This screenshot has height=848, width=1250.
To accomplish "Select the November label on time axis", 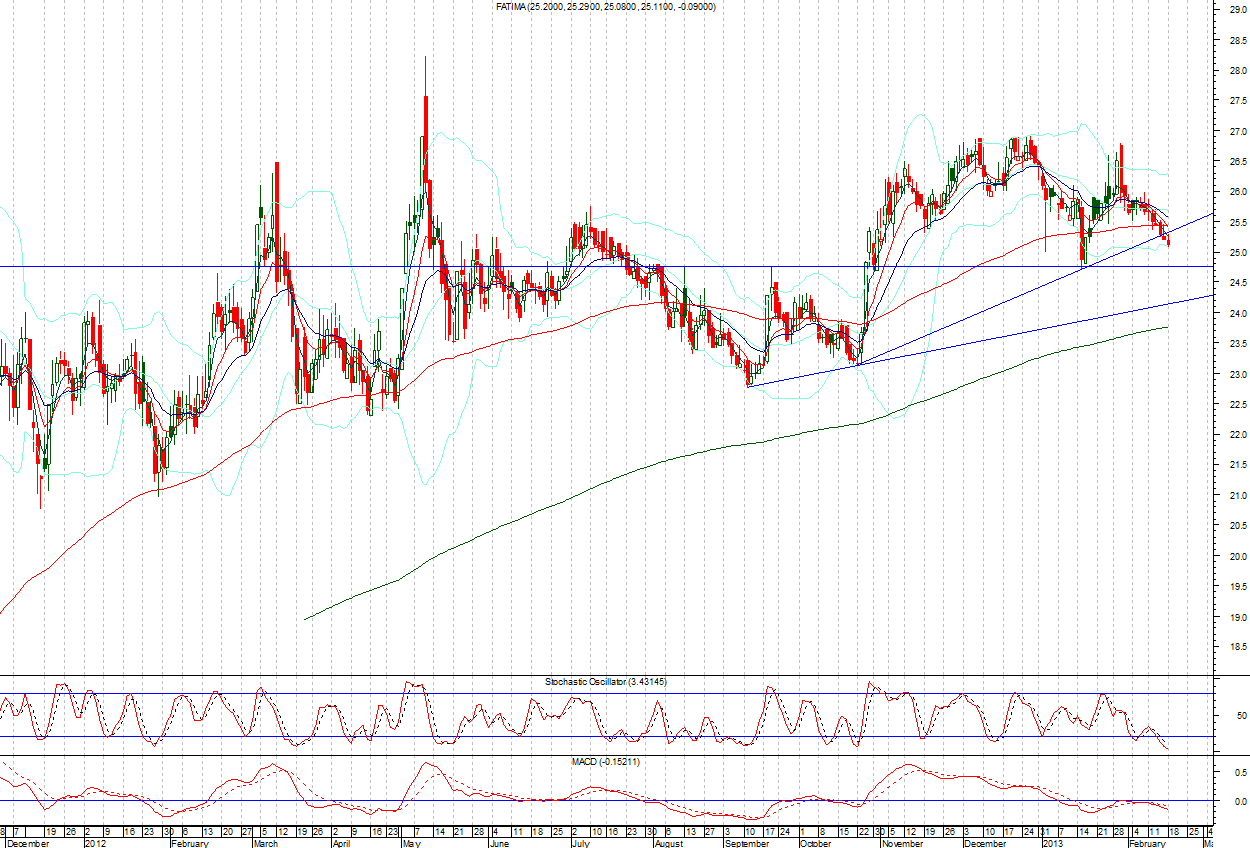I will 900,843.
